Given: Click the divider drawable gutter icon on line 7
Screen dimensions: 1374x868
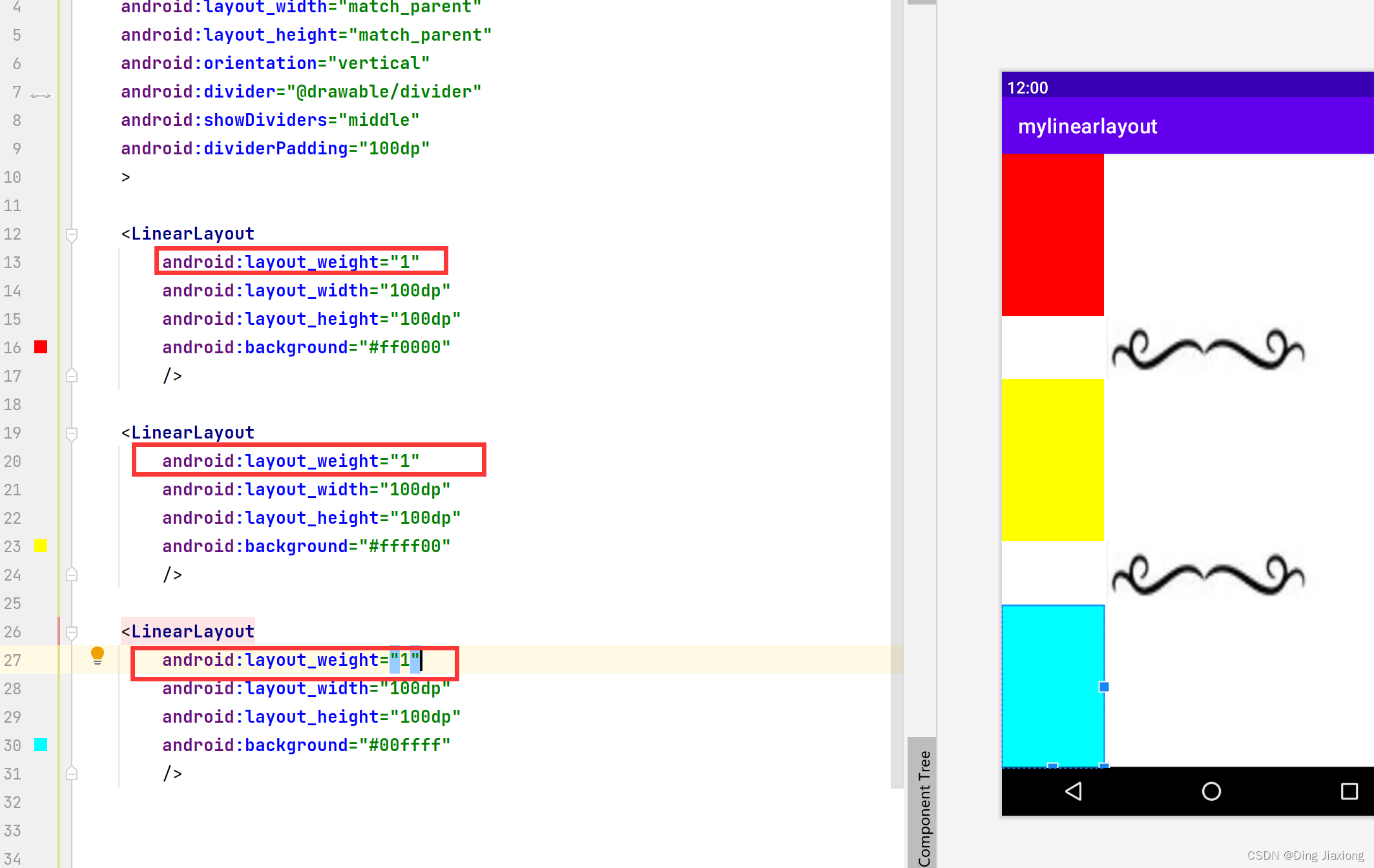Looking at the screenshot, I should [x=40, y=96].
